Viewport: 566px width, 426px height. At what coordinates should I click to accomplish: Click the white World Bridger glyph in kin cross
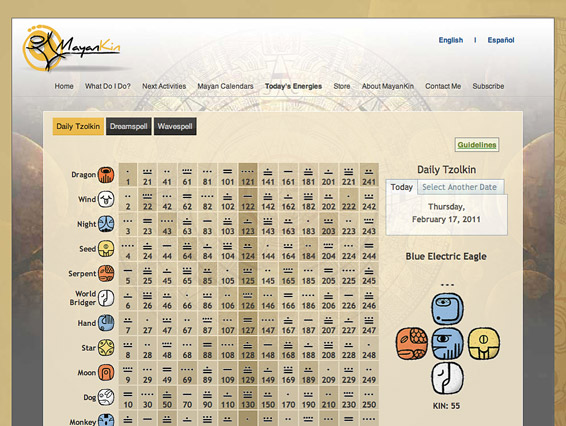pyautogui.click(x=448, y=378)
